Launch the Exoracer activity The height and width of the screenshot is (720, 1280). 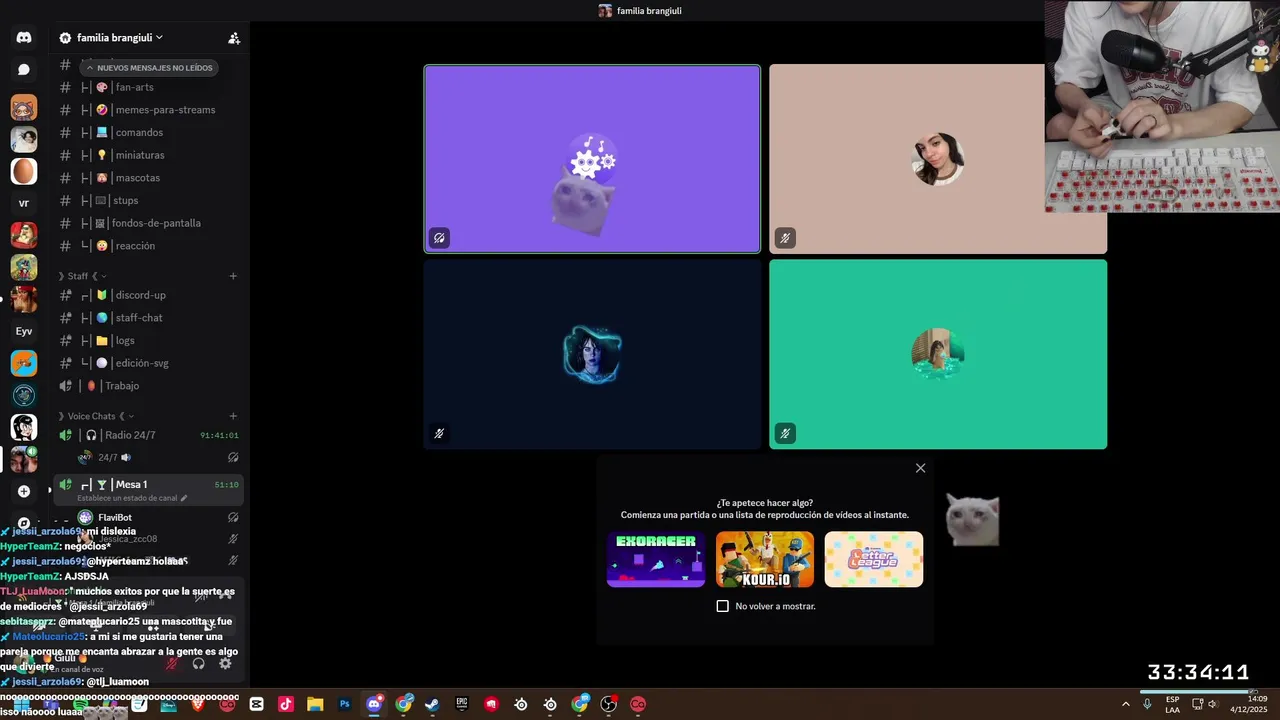[656, 559]
